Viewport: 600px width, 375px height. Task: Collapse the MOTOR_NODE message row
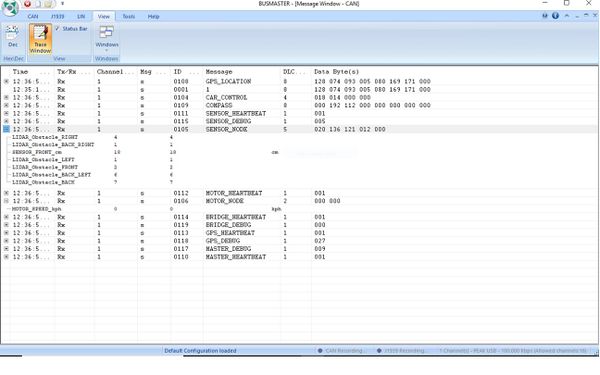7,201
